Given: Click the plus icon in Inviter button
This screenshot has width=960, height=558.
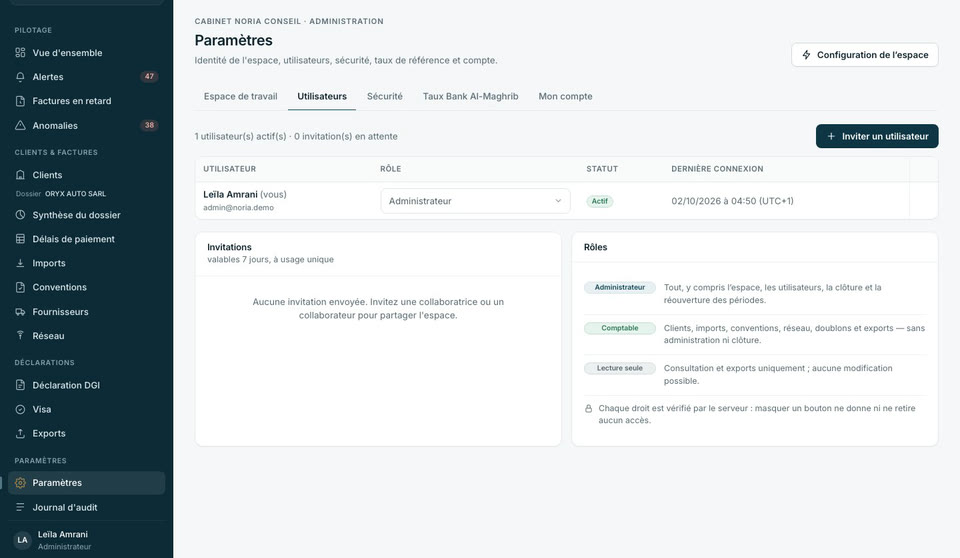Looking at the screenshot, I should [831, 136].
